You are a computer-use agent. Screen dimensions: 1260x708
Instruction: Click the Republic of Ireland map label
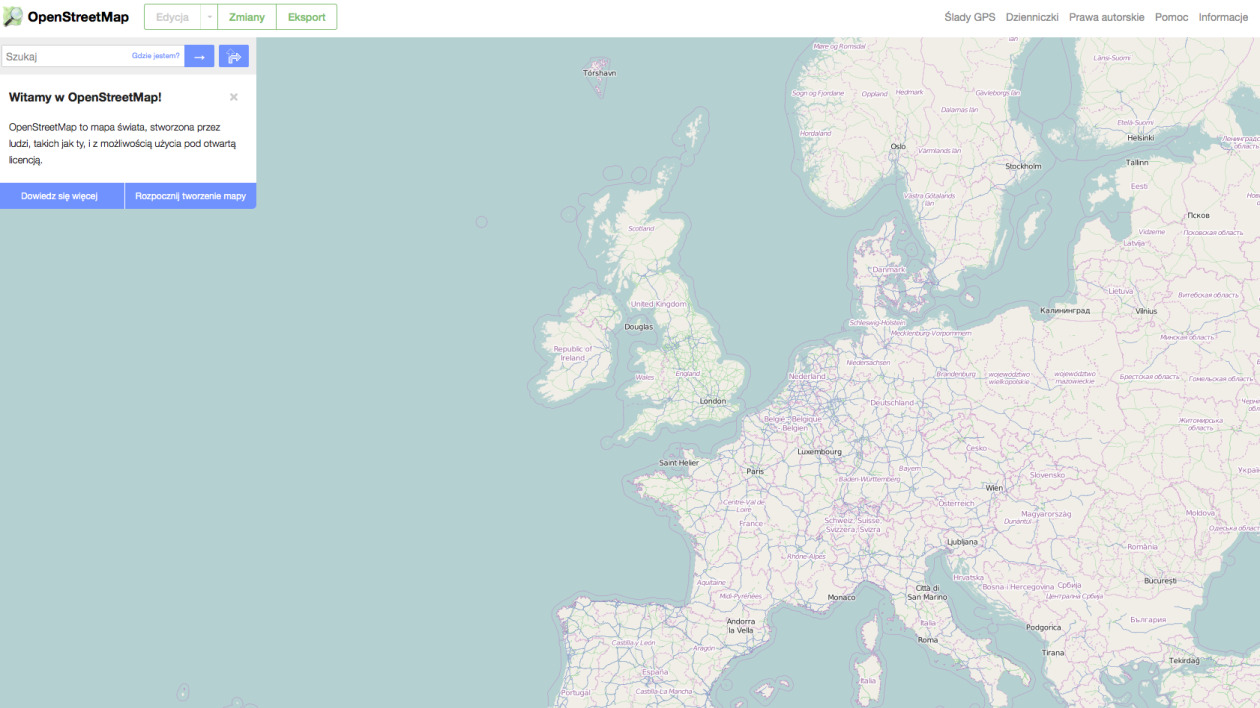(x=573, y=353)
